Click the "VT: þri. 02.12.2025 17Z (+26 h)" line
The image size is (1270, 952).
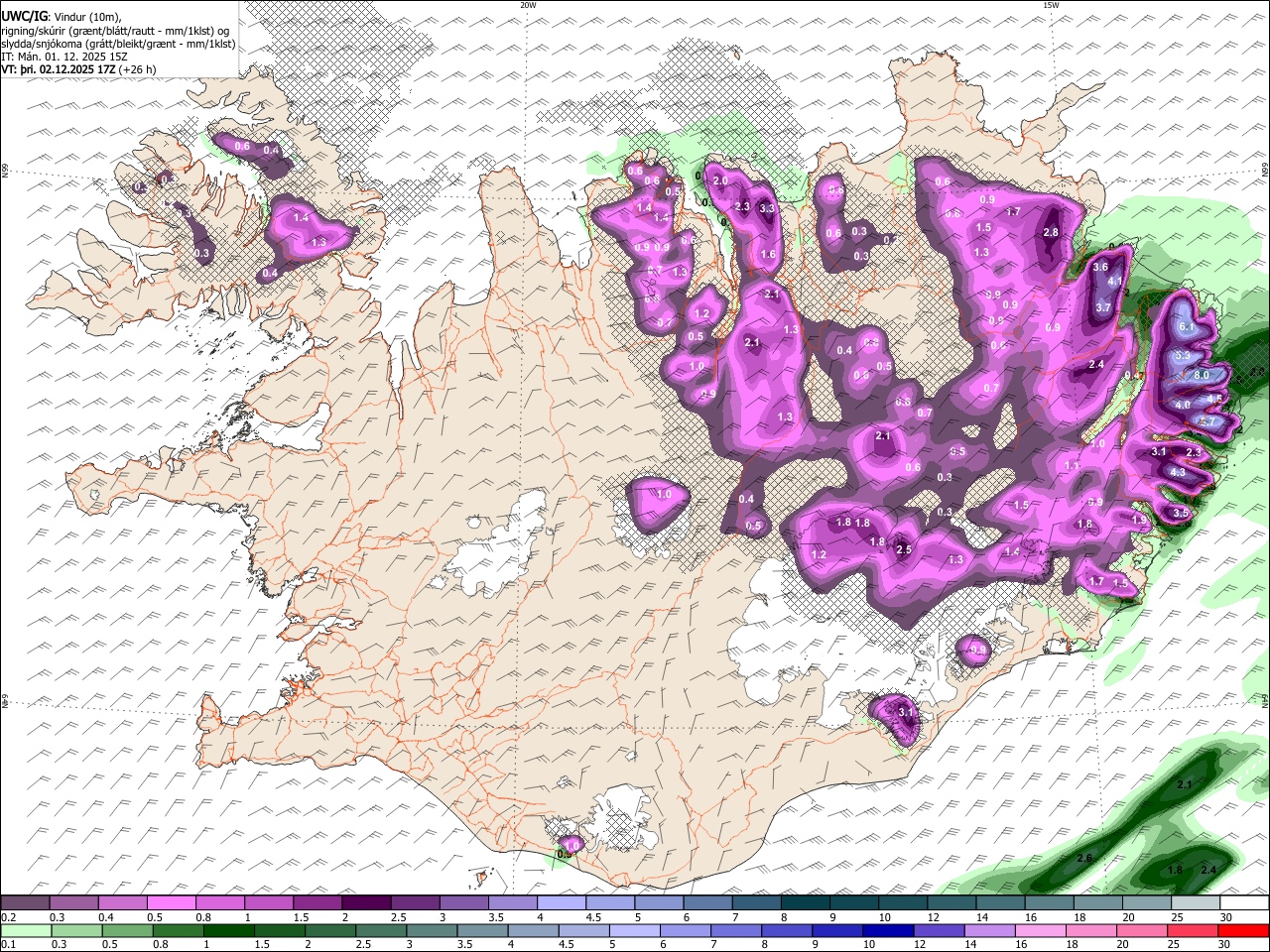[78, 69]
